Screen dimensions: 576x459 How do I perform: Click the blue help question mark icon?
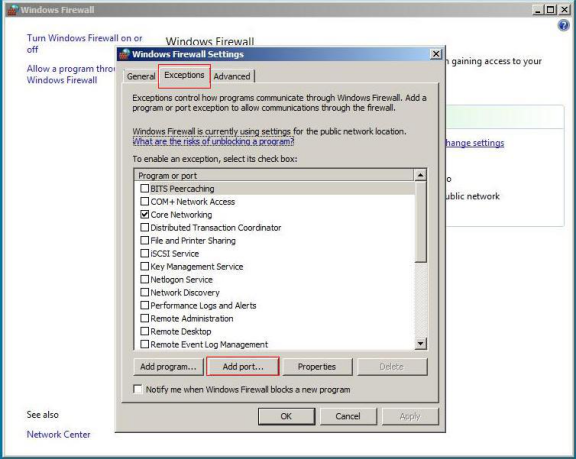(563, 25)
